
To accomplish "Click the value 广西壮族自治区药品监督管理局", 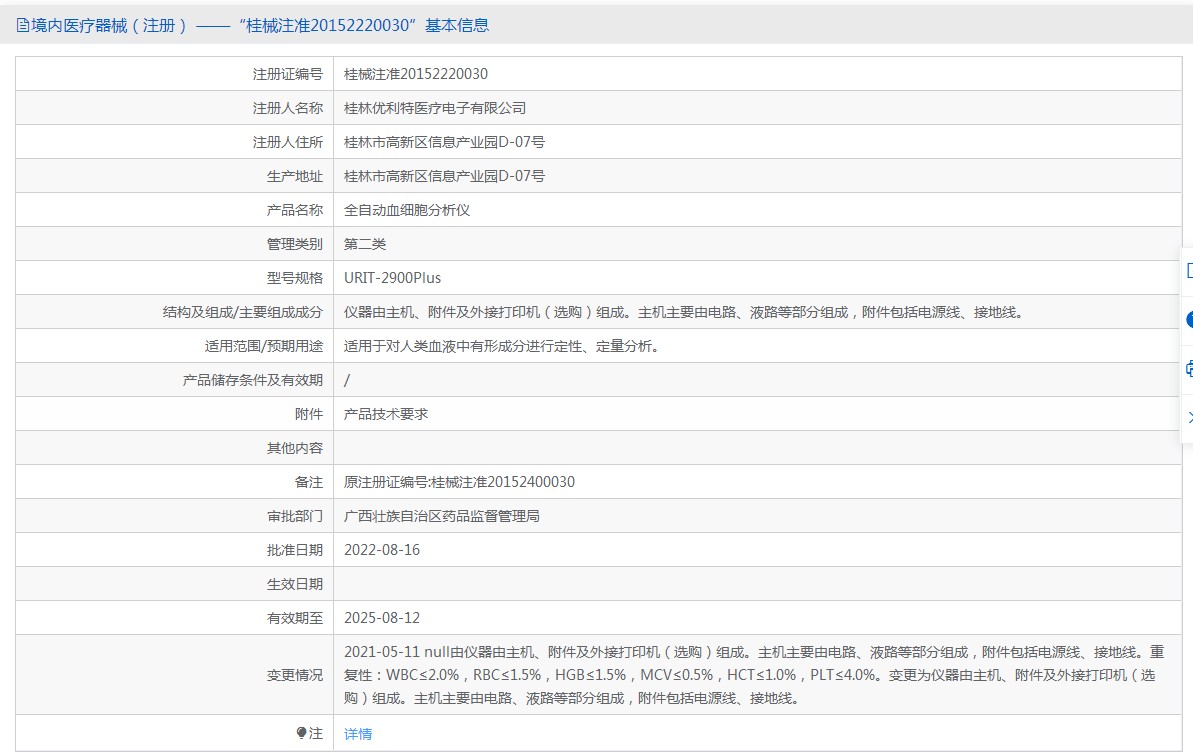I will (x=441, y=516).
